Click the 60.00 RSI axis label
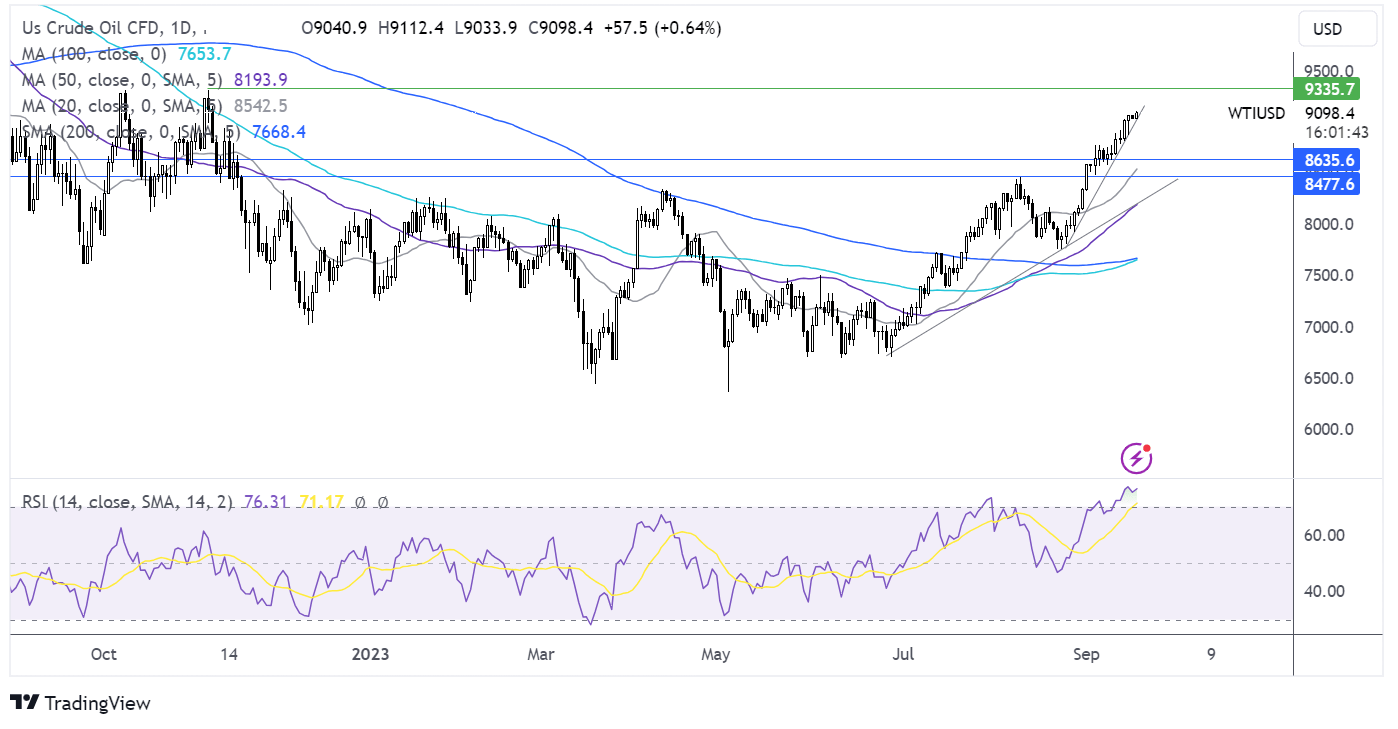Image resolution: width=1398 pixels, height=729 pixels. pos(1322,535)
